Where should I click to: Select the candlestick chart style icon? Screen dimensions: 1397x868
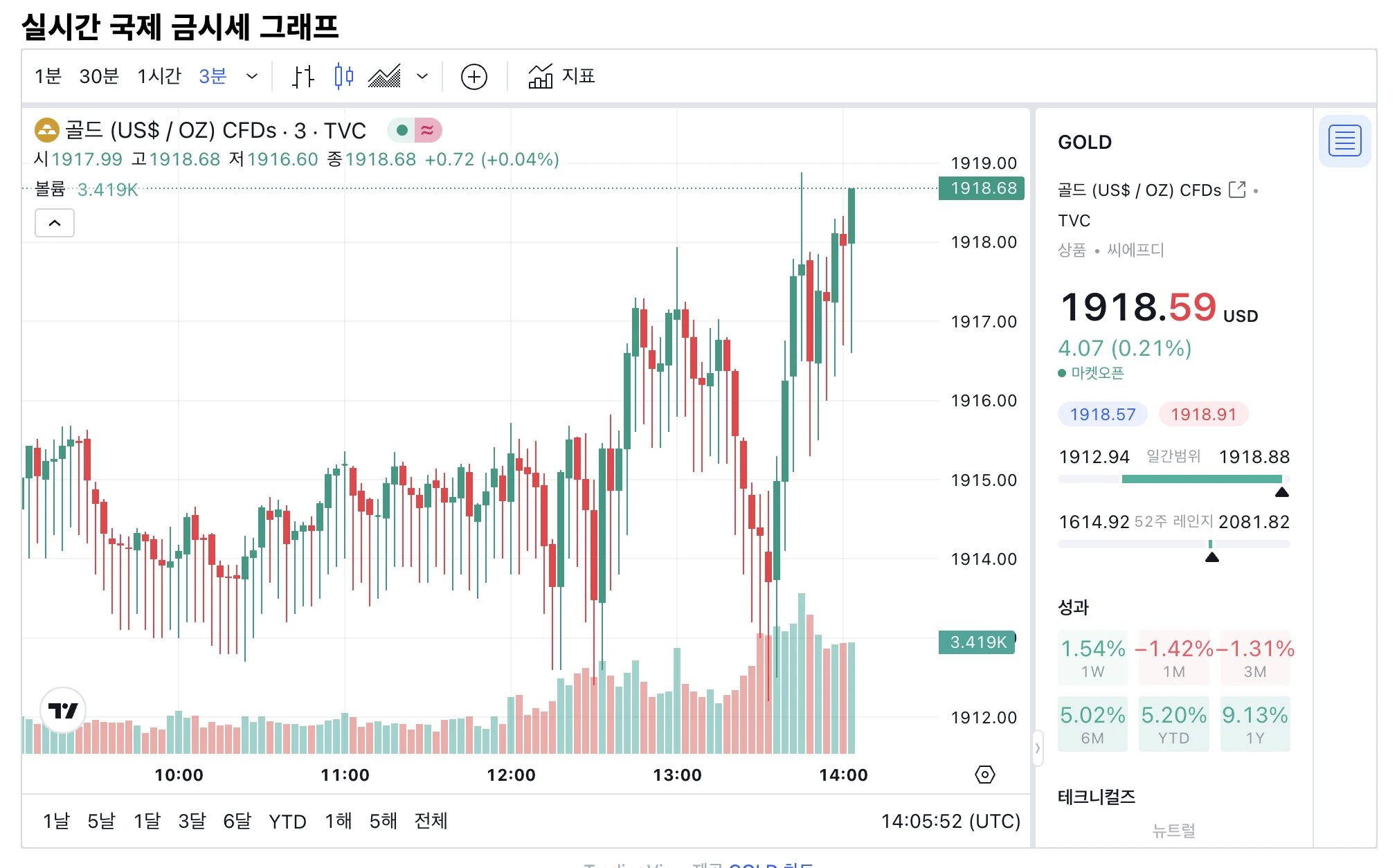(x=344, y=76)
